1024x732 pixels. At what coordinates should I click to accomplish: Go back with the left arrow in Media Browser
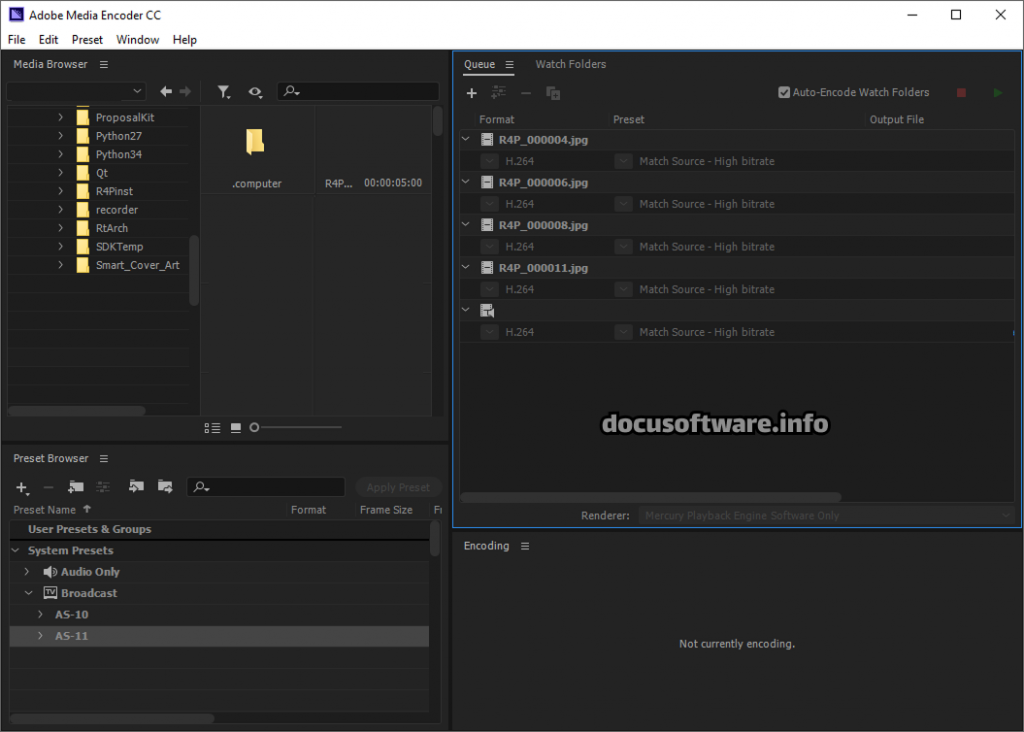[166, 92]
